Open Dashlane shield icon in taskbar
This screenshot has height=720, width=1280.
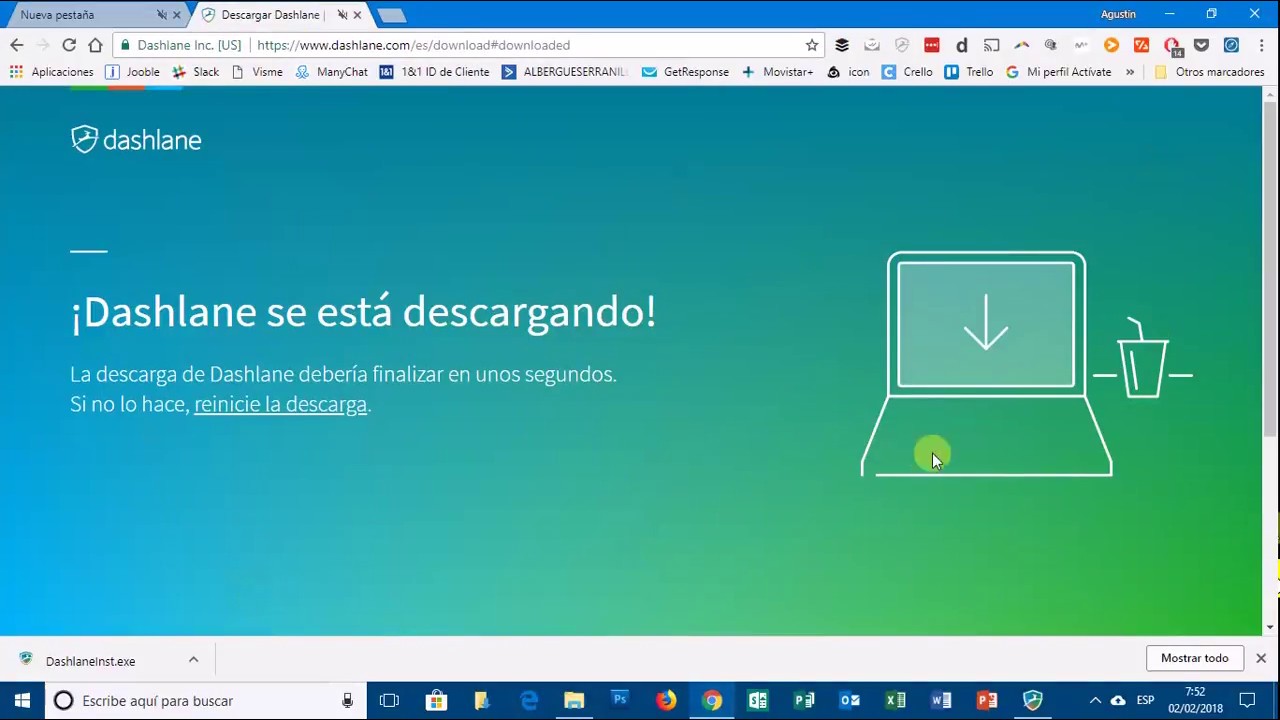(1033, 701)
